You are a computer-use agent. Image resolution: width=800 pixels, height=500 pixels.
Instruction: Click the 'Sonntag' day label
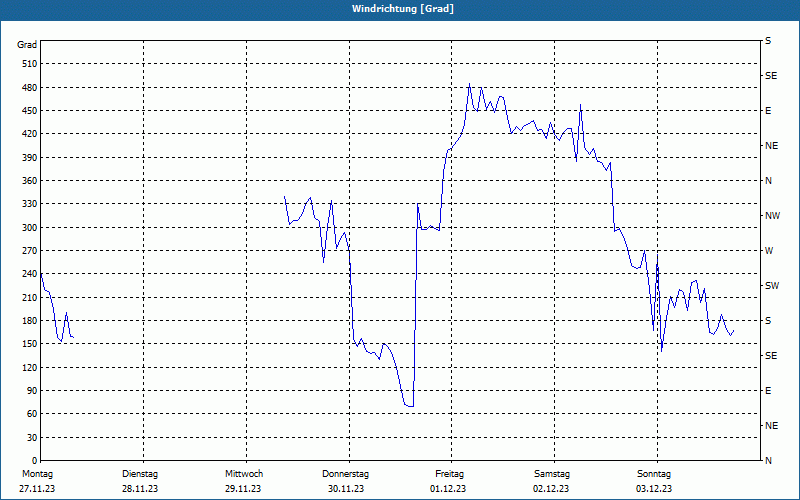(654, 474)
